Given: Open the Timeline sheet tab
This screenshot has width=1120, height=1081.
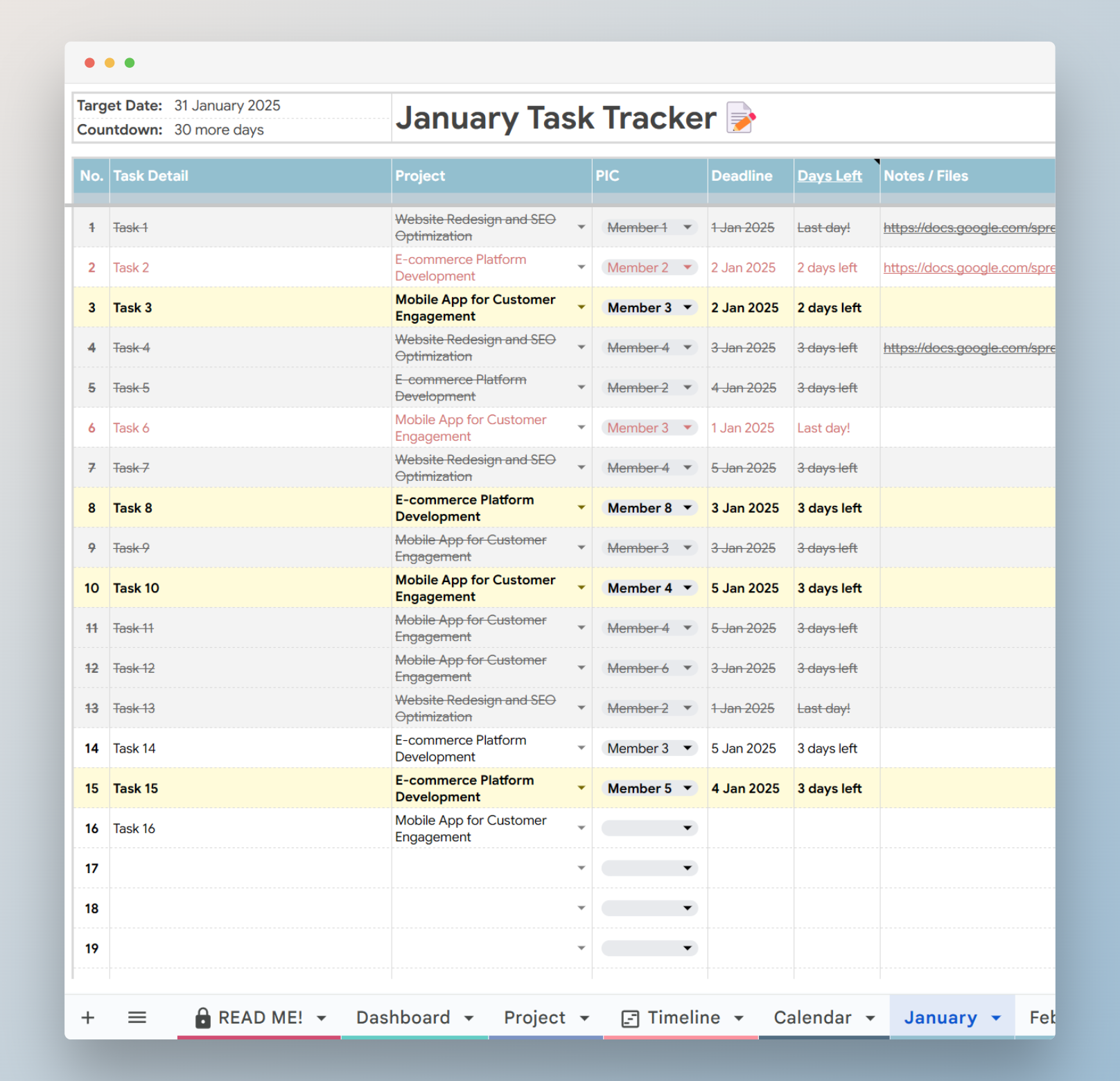Looking at the screenshot, I should pyautogui.click(x=683, y=1017).
